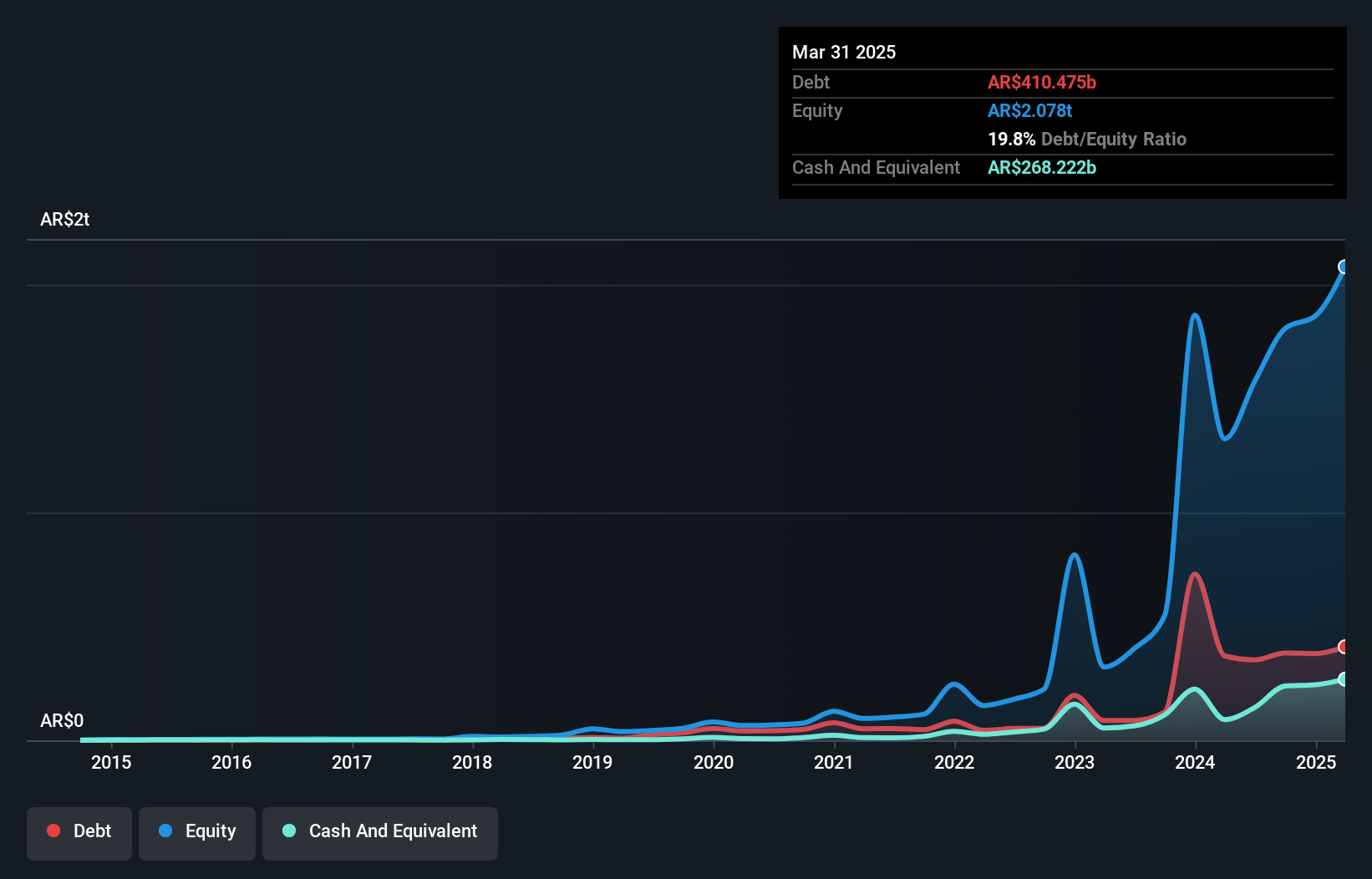Screen dimensions: 1372x879
Task: Click the Equity line peak near 2023
Action: click(x=1075, y=555)
